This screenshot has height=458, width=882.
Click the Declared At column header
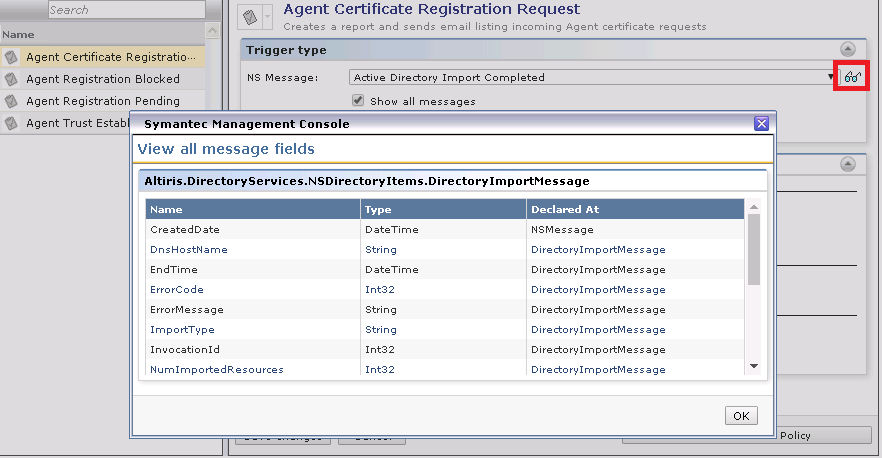point(634,209)
